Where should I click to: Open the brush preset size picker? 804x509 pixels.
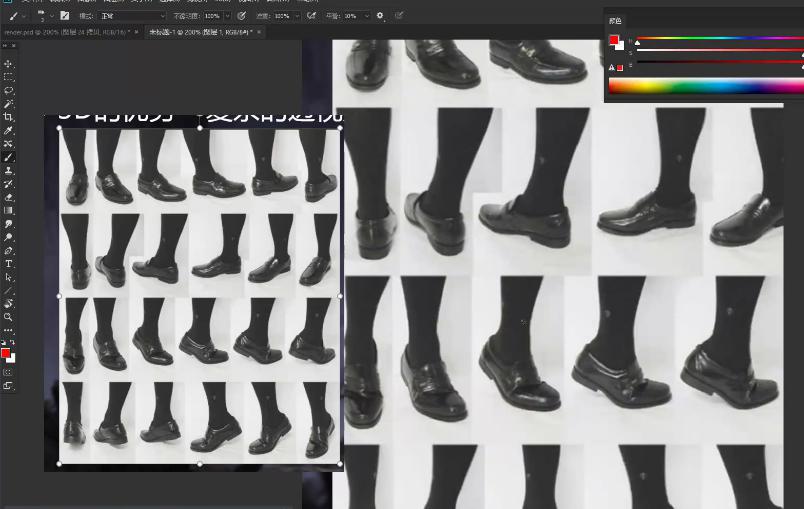point(44,16)
